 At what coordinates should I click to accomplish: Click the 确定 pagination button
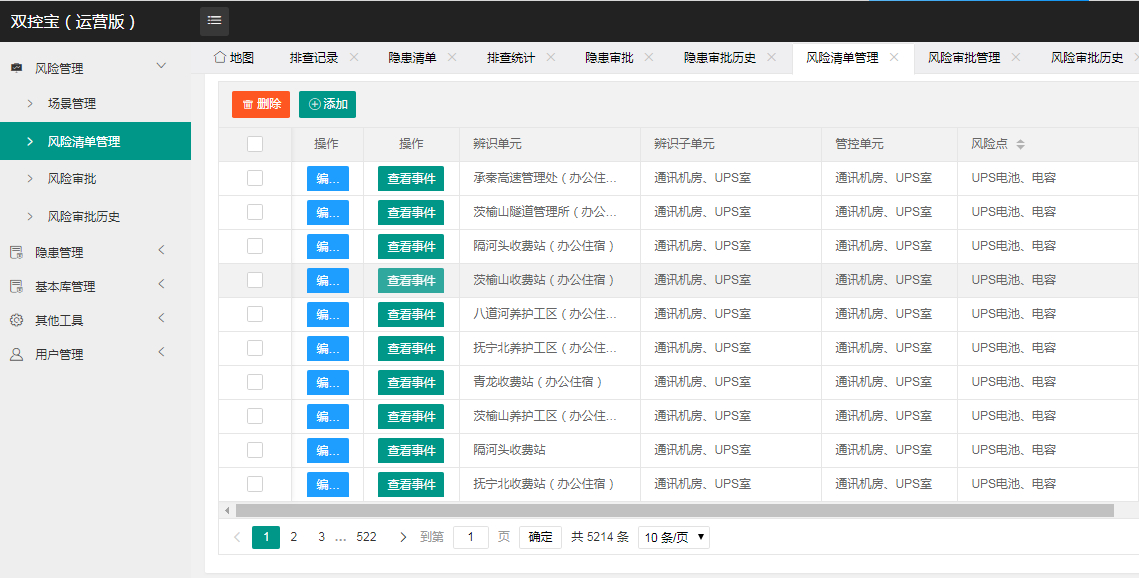coord(540,537)
